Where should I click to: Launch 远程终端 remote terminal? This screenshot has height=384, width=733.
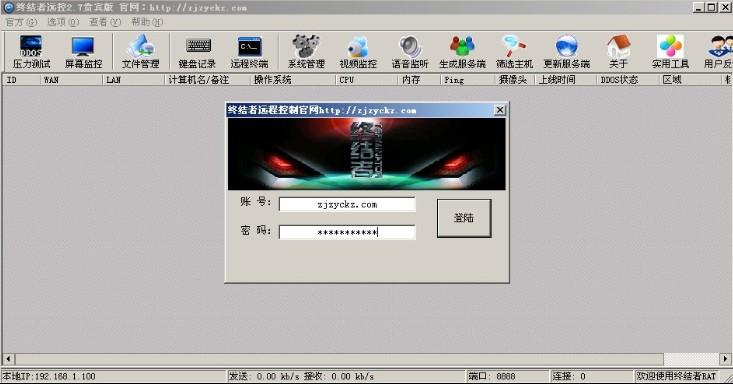(x=249, y=52)
